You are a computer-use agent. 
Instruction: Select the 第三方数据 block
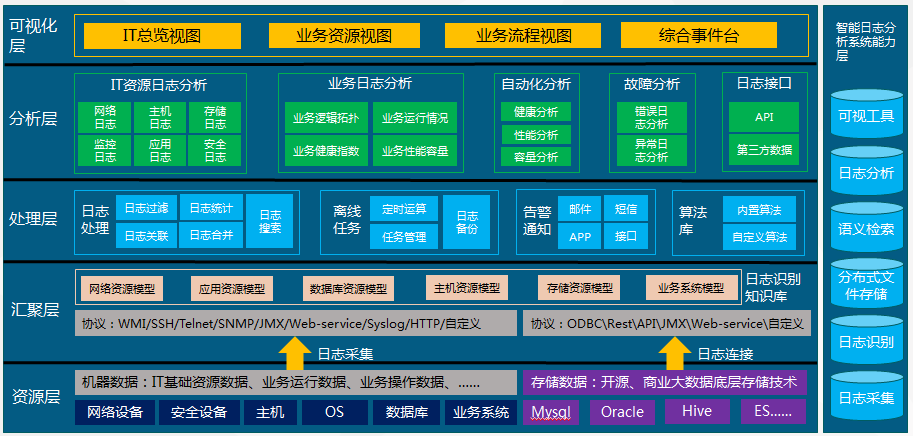[764, 150]
